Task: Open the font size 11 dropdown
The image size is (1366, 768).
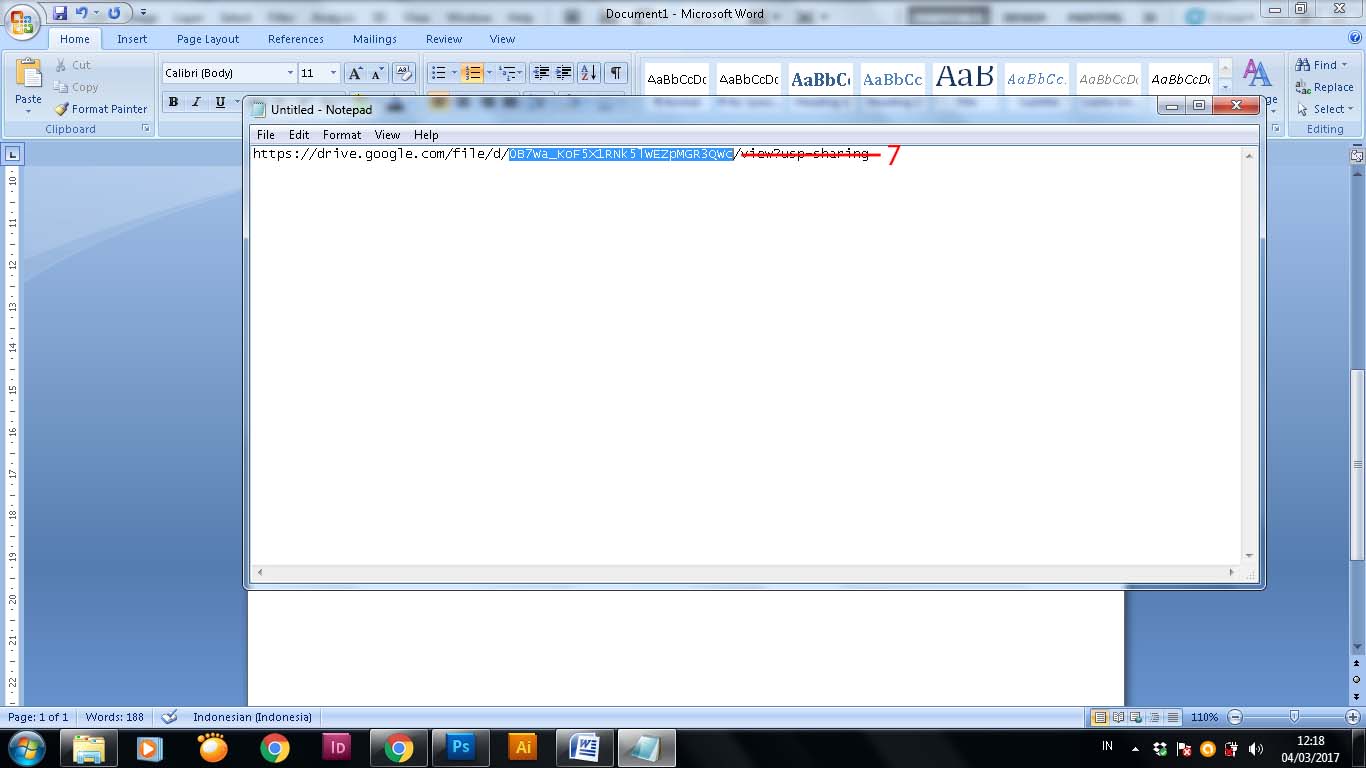Action: point(334,73)
